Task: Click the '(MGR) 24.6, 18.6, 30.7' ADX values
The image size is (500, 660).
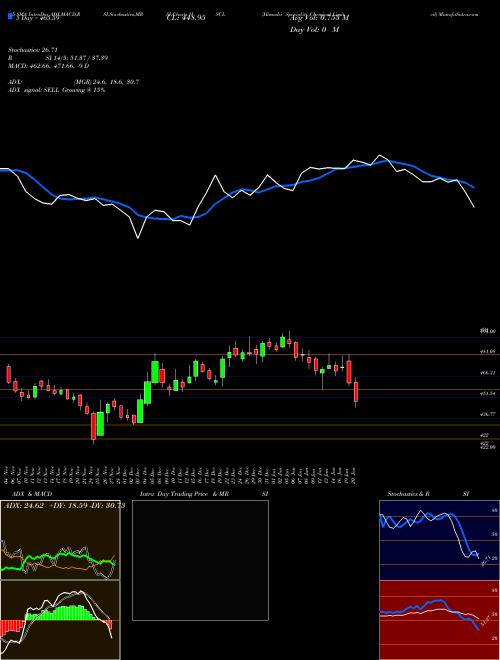Action: click(106, 82)
